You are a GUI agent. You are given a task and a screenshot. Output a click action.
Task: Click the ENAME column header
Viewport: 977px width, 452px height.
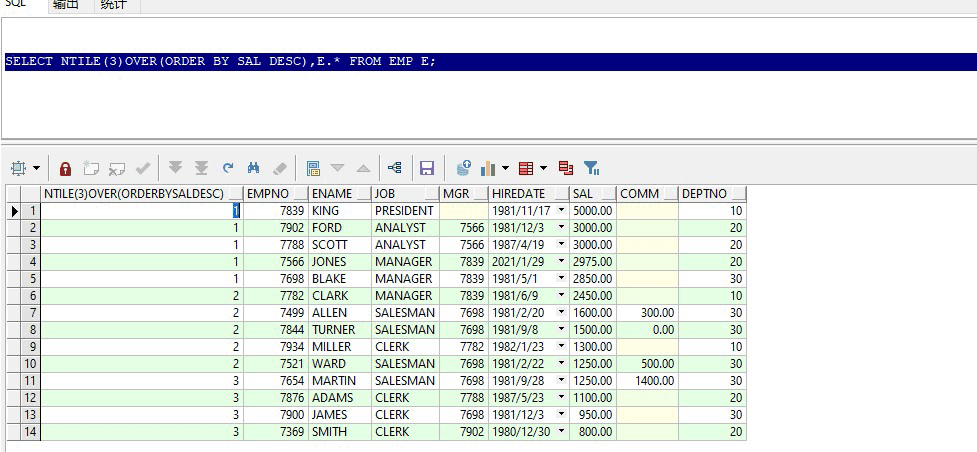(x=331, y=193)
